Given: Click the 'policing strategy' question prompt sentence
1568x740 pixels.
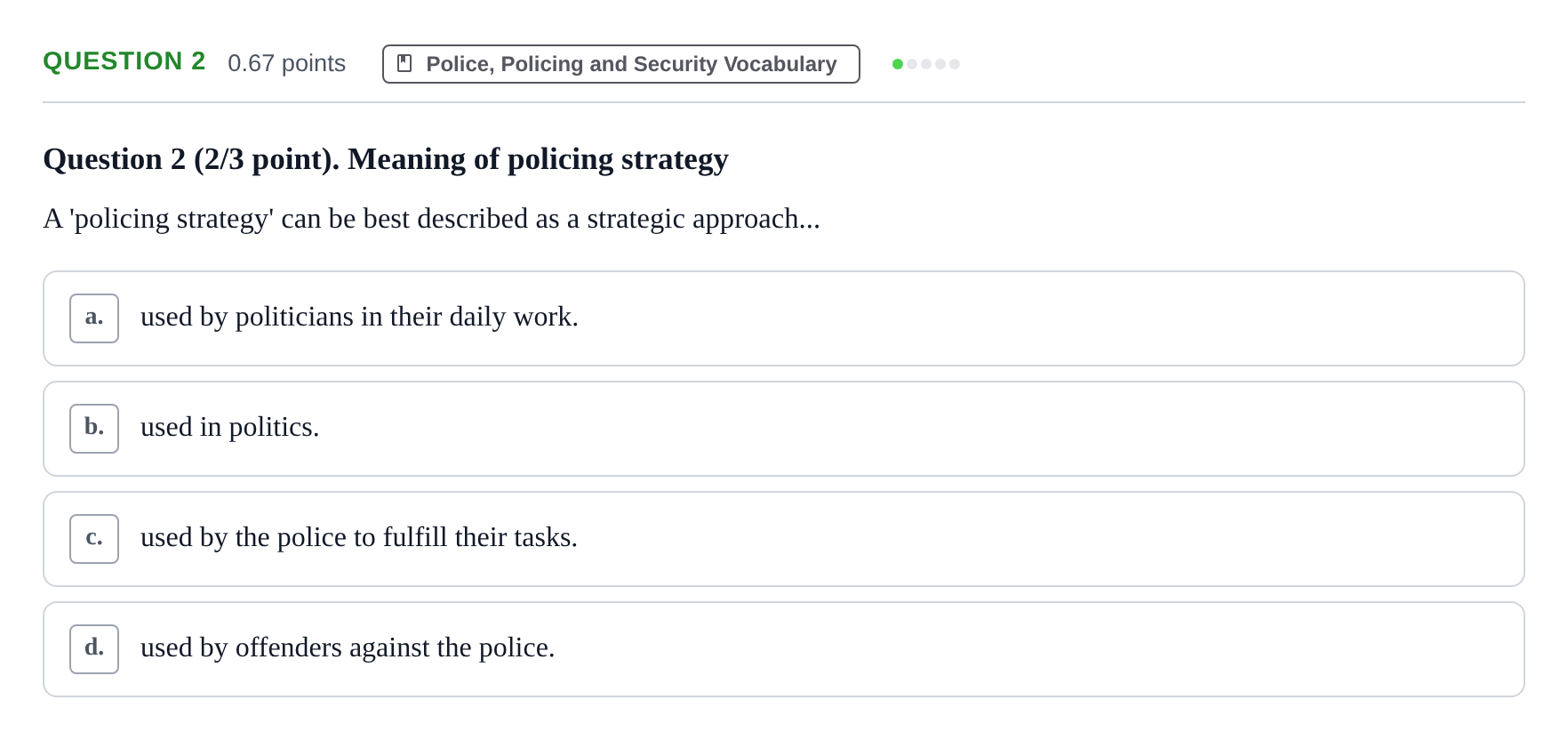Looking at the screenshot, I should coord(431,219).
